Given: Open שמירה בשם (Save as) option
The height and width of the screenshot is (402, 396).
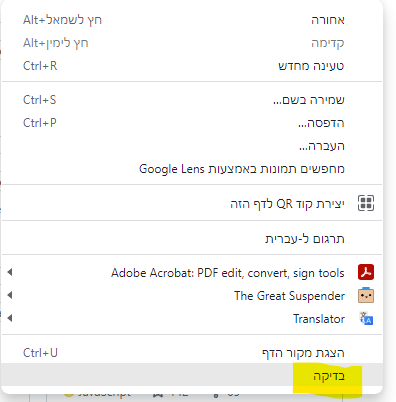Looking at the screenshot, I should [x=192, y=100].
